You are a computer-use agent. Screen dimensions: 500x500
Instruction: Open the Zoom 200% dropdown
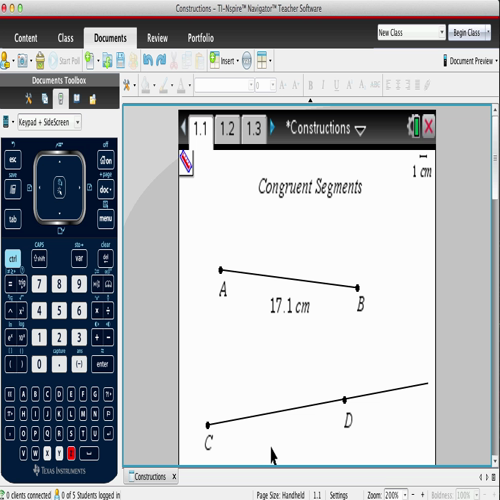point(405,495)
